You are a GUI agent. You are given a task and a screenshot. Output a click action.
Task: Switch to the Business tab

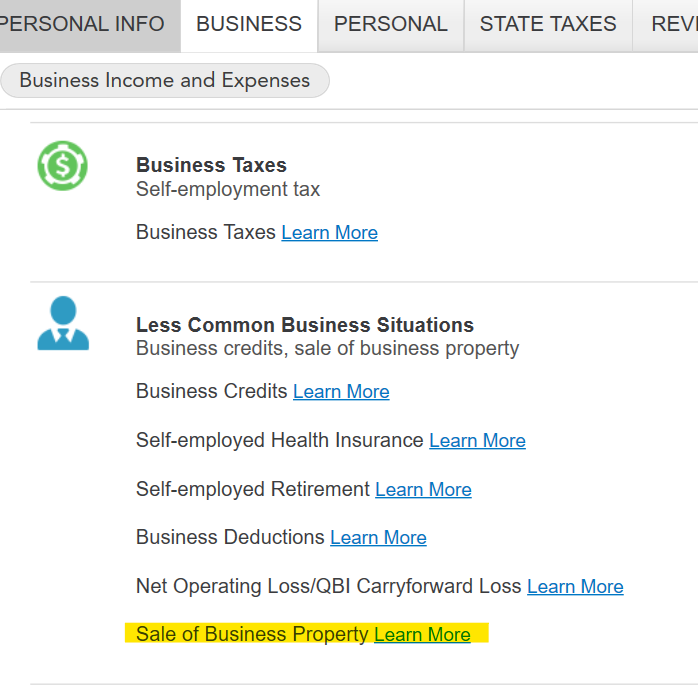[249, 24]
